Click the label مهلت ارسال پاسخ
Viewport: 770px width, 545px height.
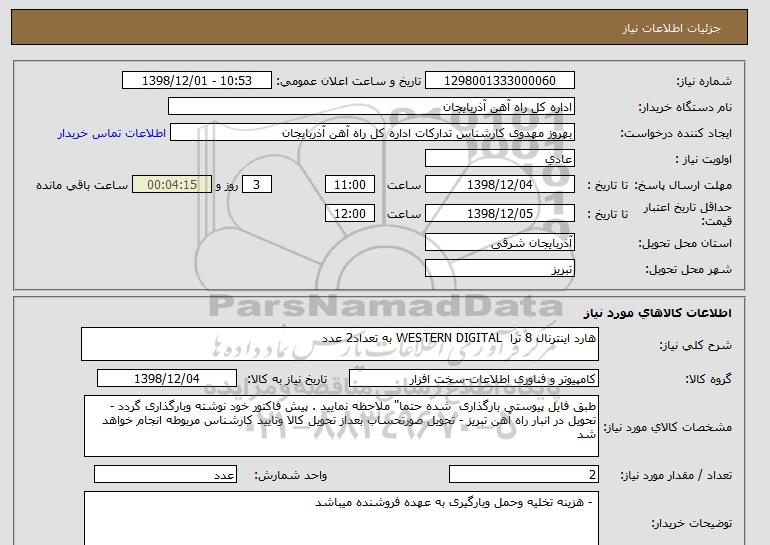click(683, 186)
